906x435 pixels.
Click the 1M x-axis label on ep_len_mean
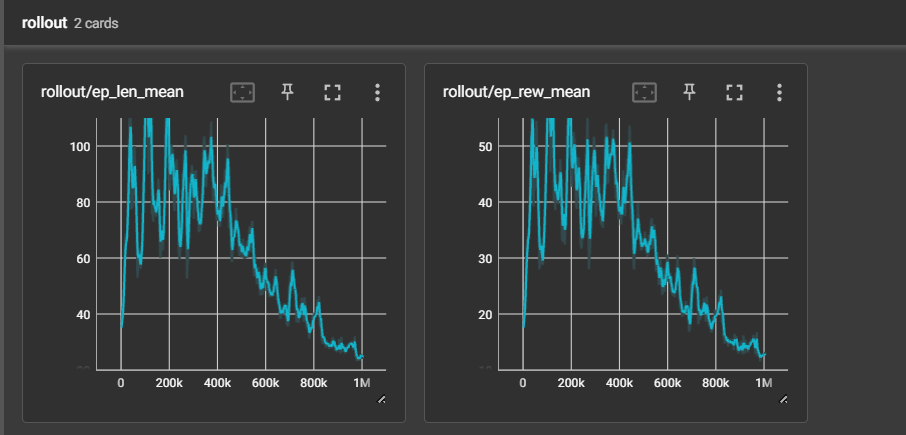[x=361, y=382]
